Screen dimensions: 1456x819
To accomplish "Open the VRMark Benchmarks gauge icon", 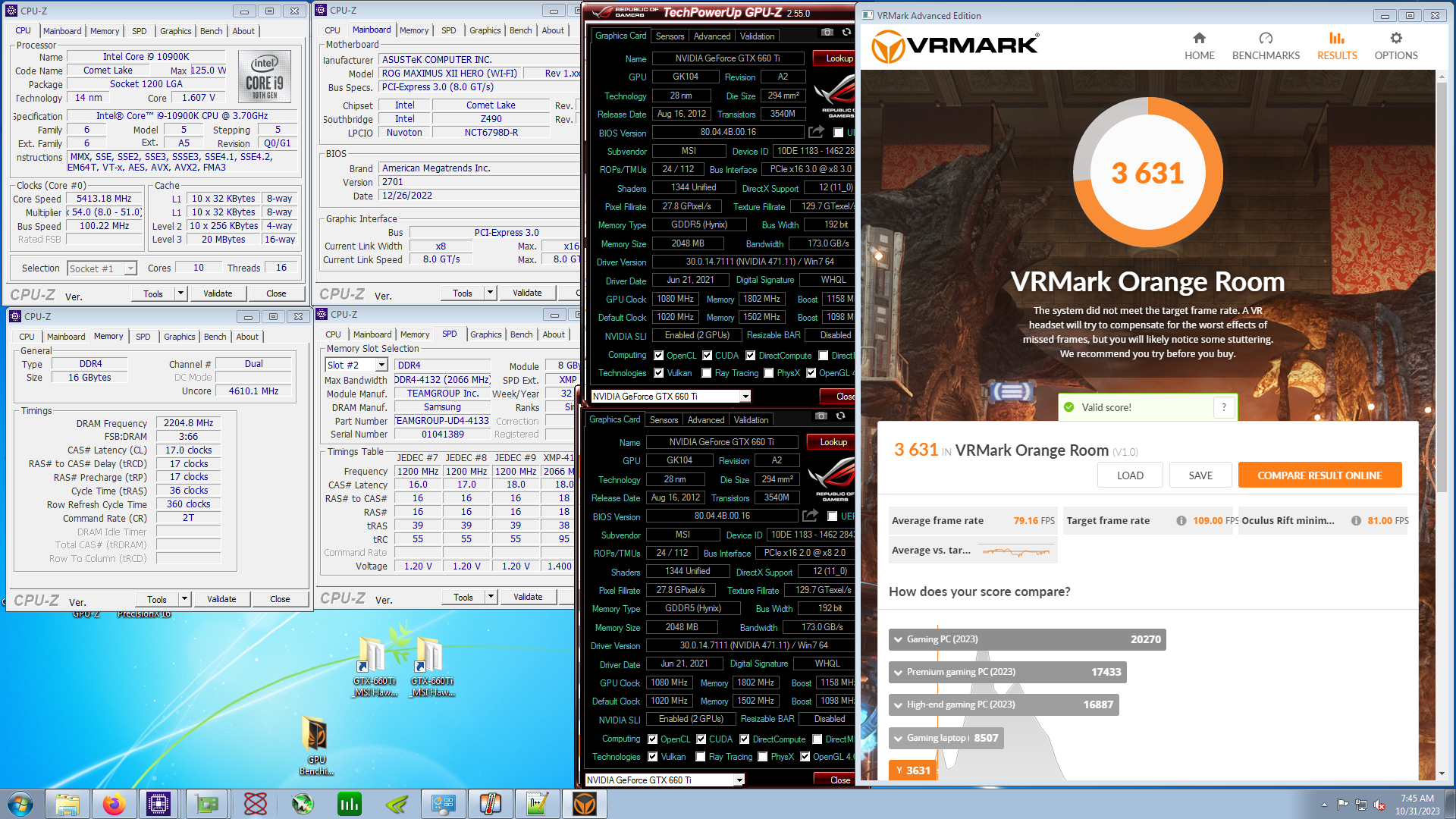I will 1266,38.
